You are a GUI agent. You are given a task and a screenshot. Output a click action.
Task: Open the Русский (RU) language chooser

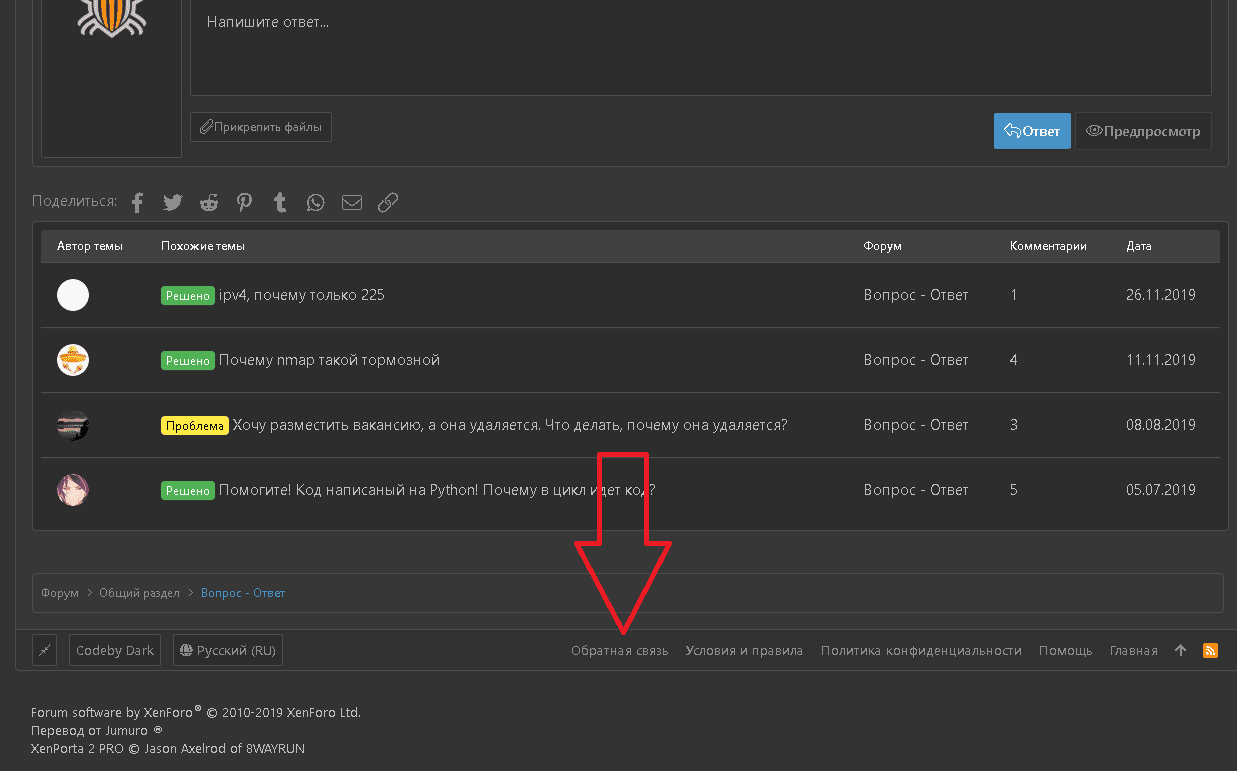click(227, 650)
